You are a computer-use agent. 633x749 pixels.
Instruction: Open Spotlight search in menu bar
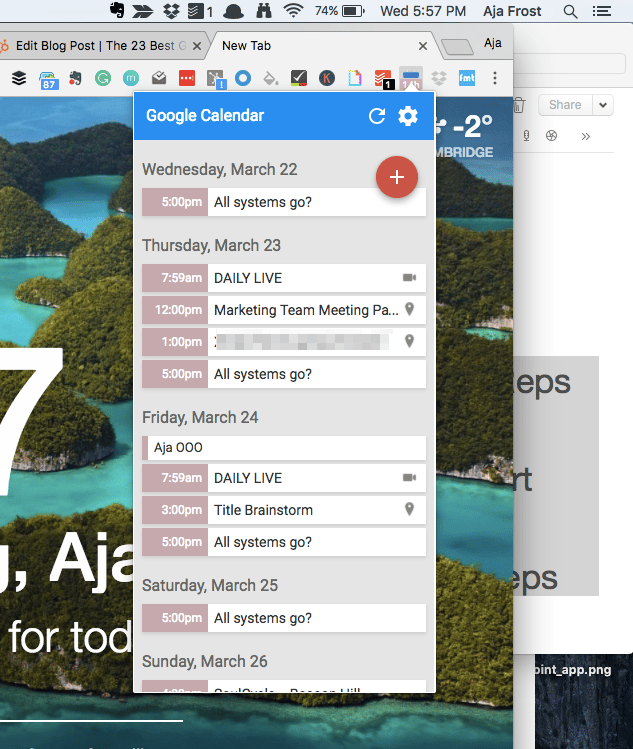click(x=570, y=12)
